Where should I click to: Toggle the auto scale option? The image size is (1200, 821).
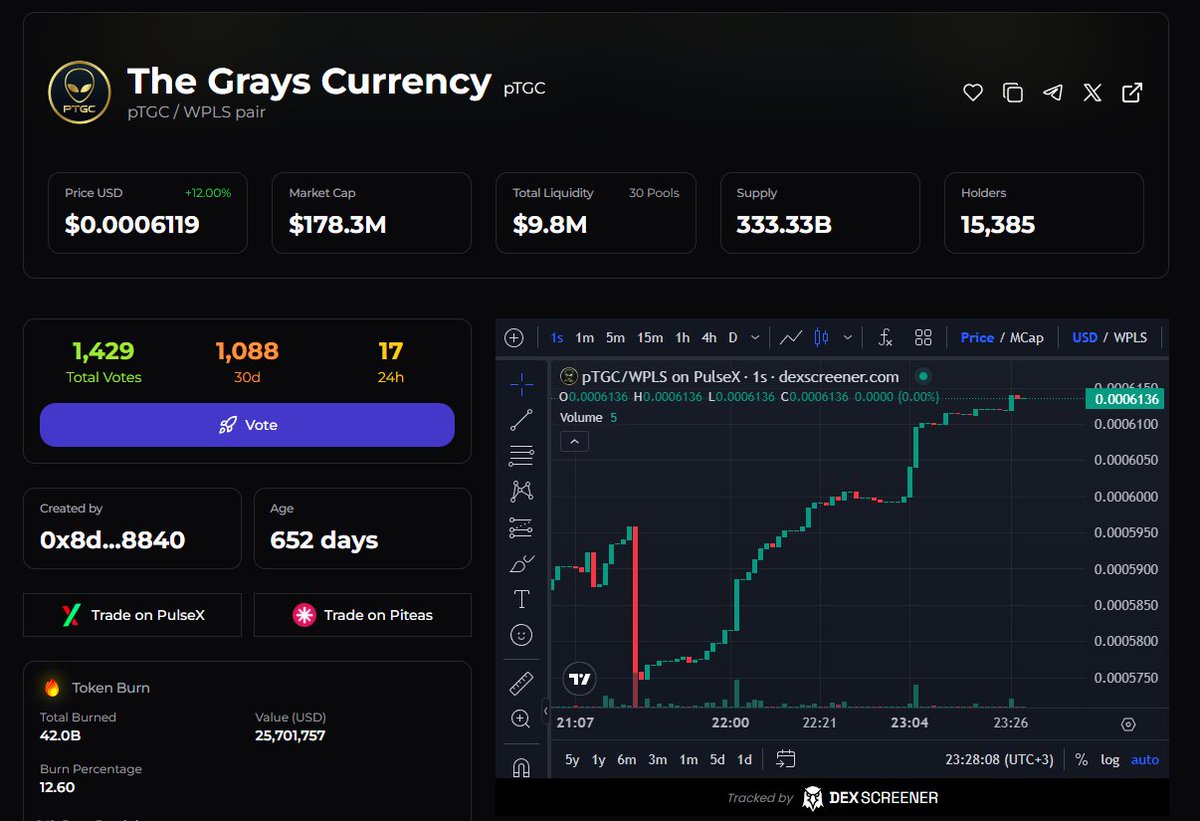pos(1145,760)
